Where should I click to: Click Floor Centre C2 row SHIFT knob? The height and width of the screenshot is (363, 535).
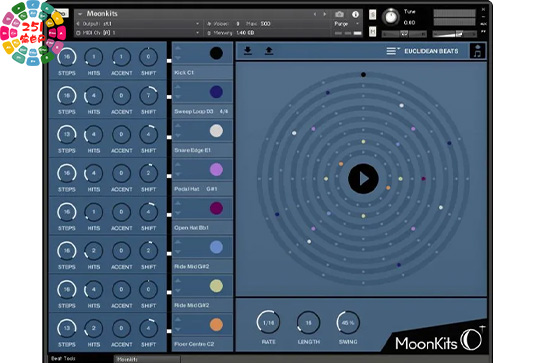pyautogui.click(x=148, y=328)
